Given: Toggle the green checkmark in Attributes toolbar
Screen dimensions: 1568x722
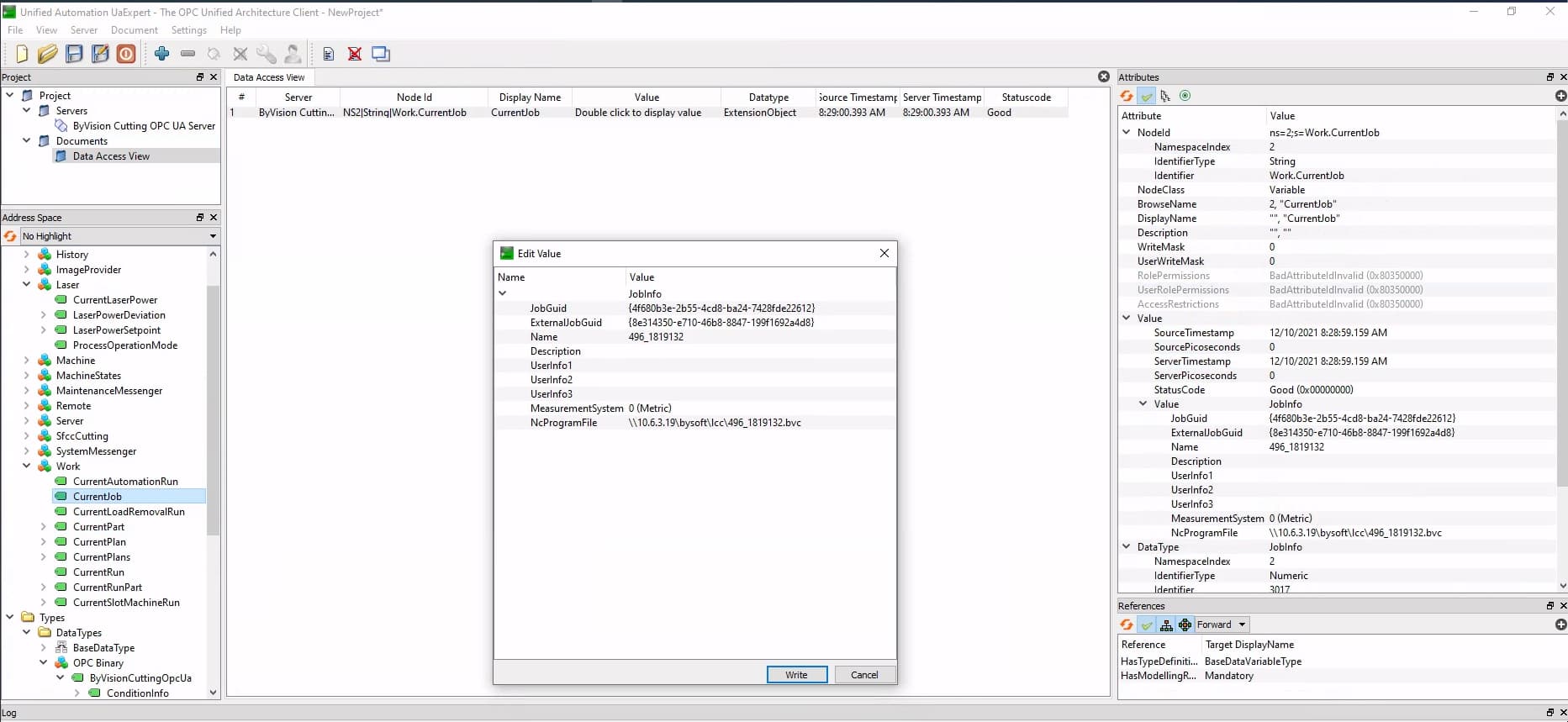Looking at the screenshot, I should (1146, 96).
